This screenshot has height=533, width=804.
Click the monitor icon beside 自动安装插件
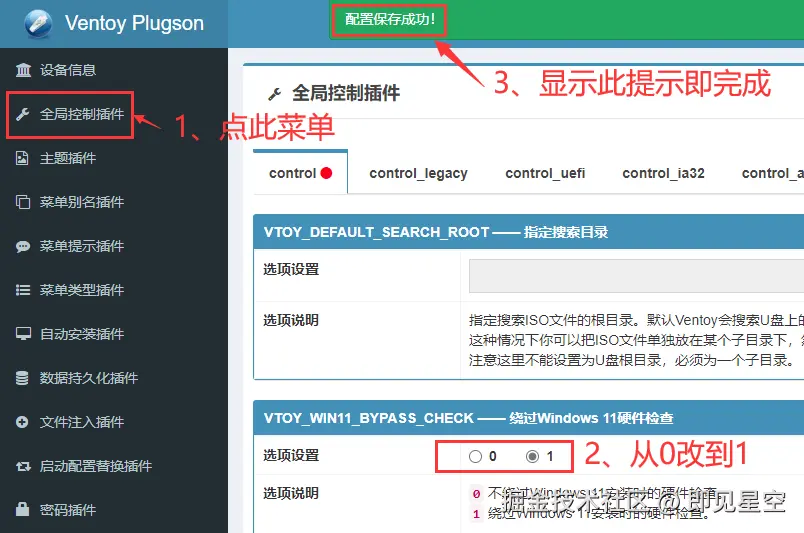[x=23, y=334]
